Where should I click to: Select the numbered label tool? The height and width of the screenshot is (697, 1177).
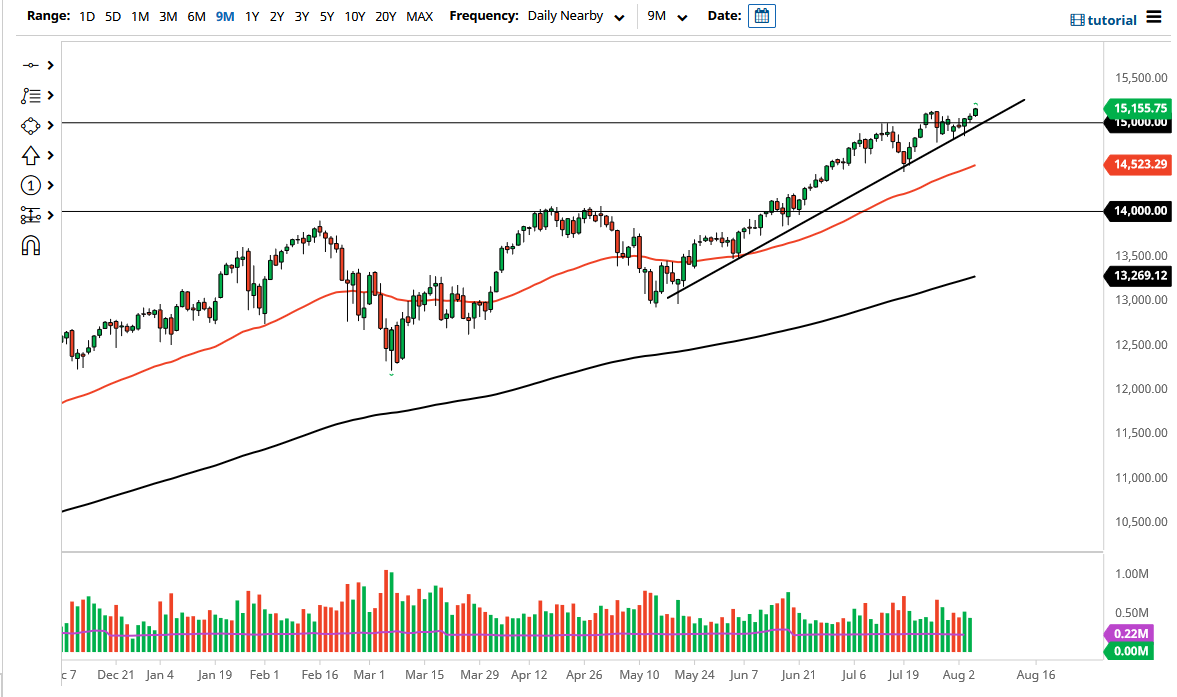[x=31, y=185]
